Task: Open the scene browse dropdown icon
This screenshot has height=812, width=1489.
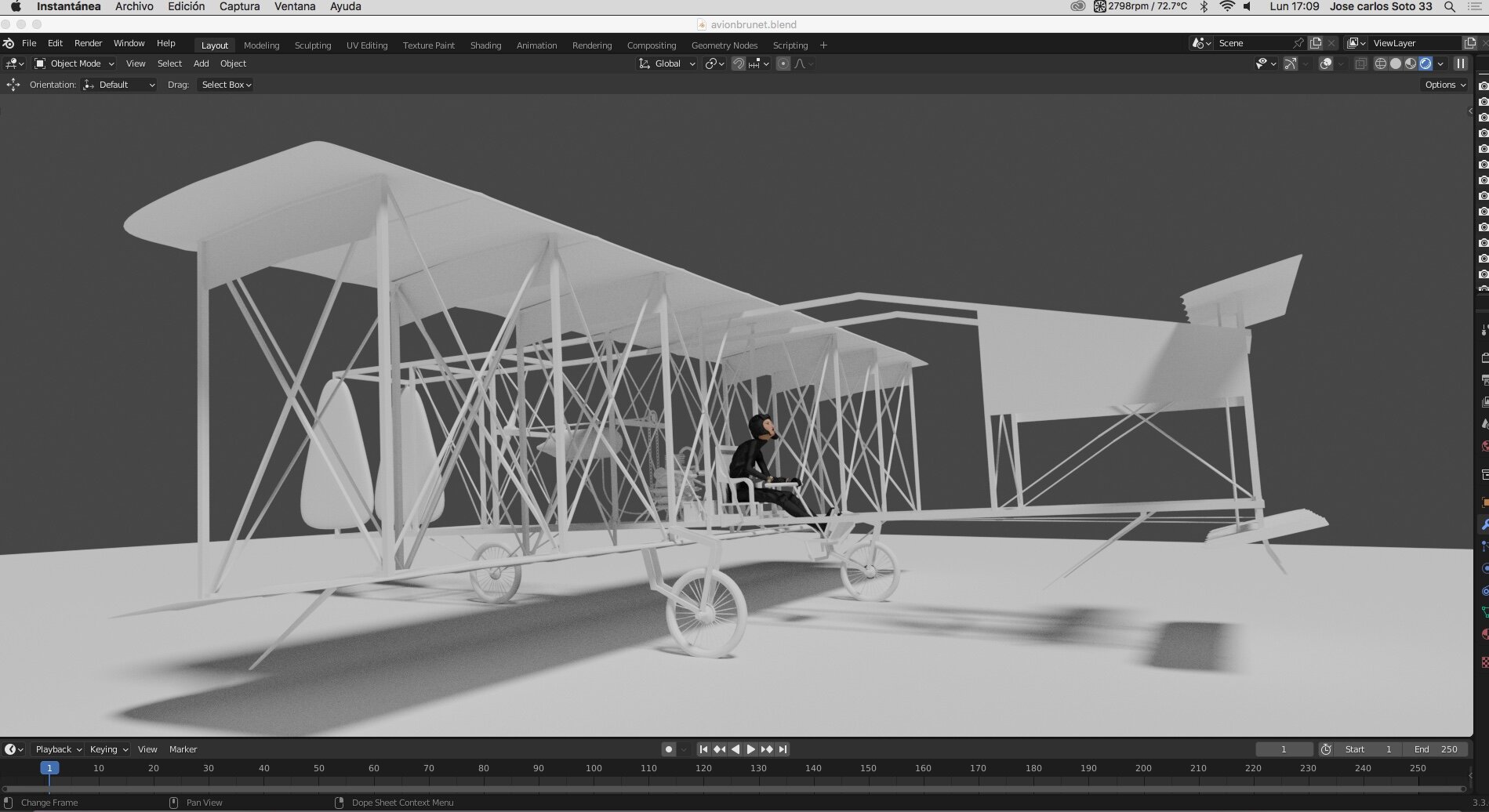Action: point(1201,43)
